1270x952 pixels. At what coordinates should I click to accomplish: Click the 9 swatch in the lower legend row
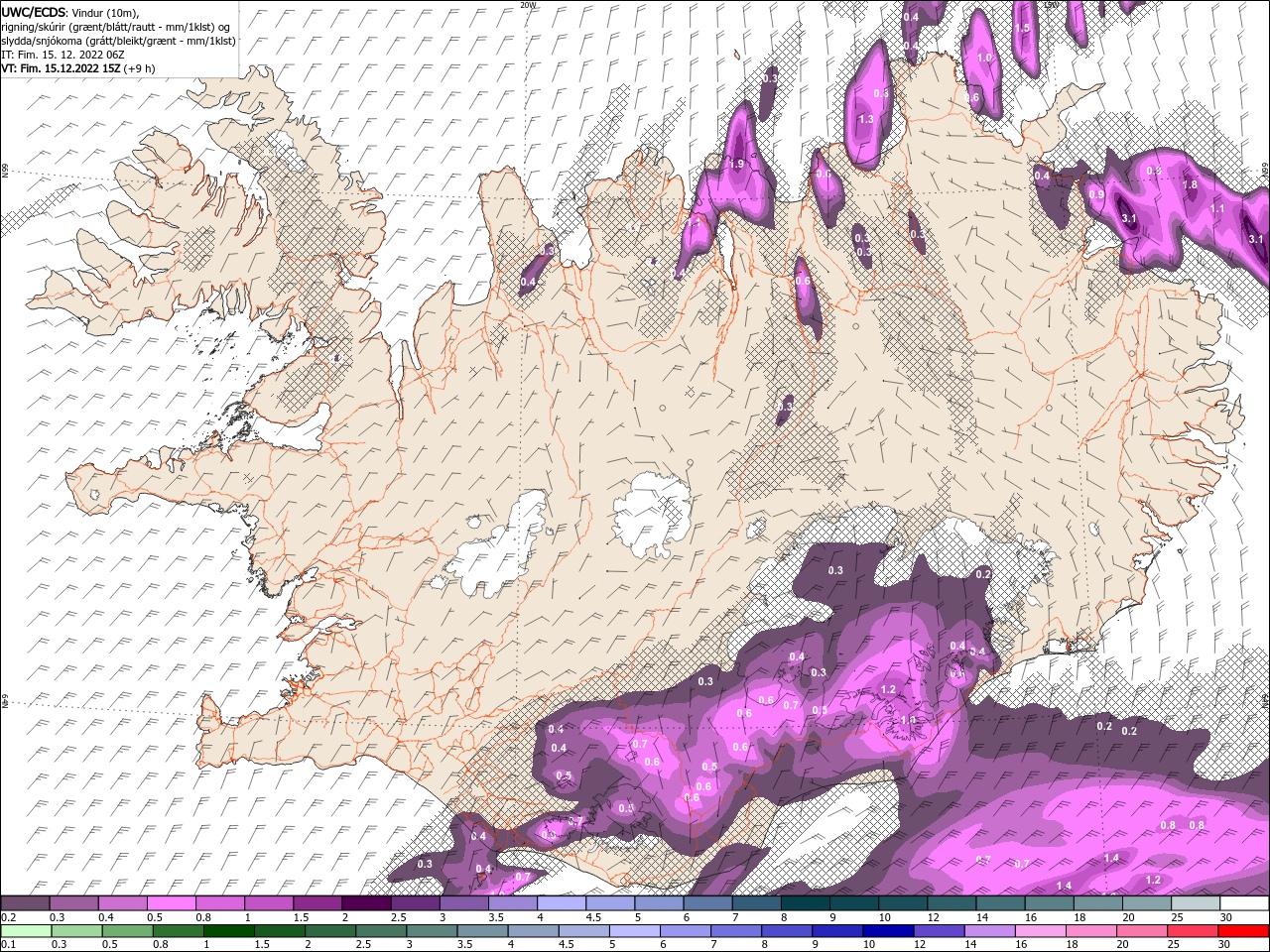(x=836, y=931)
